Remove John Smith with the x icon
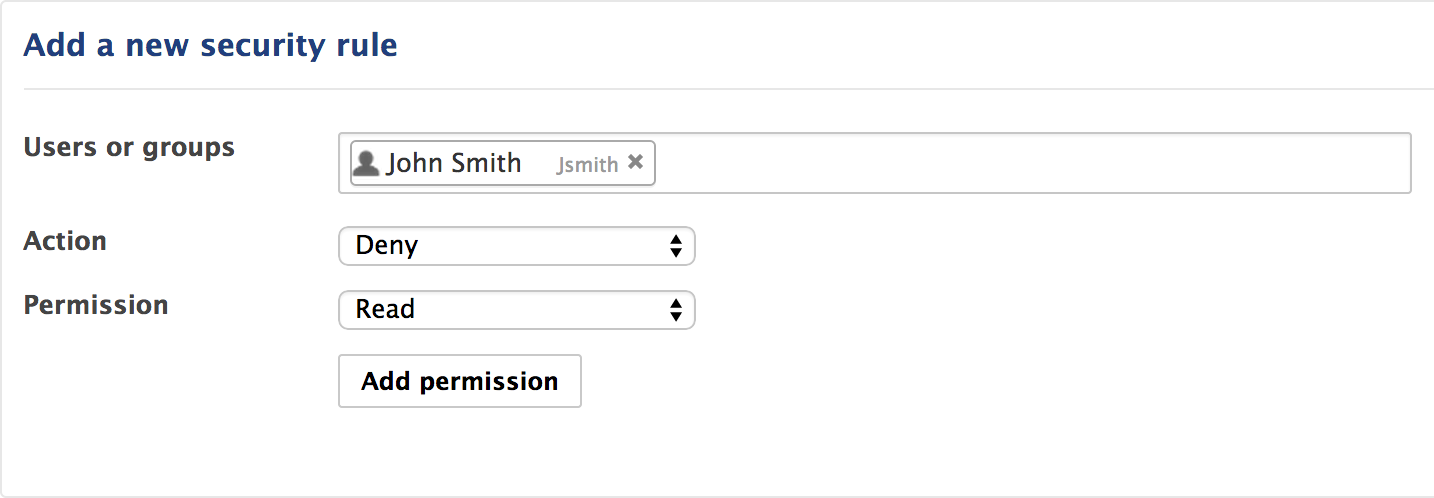 635,162
